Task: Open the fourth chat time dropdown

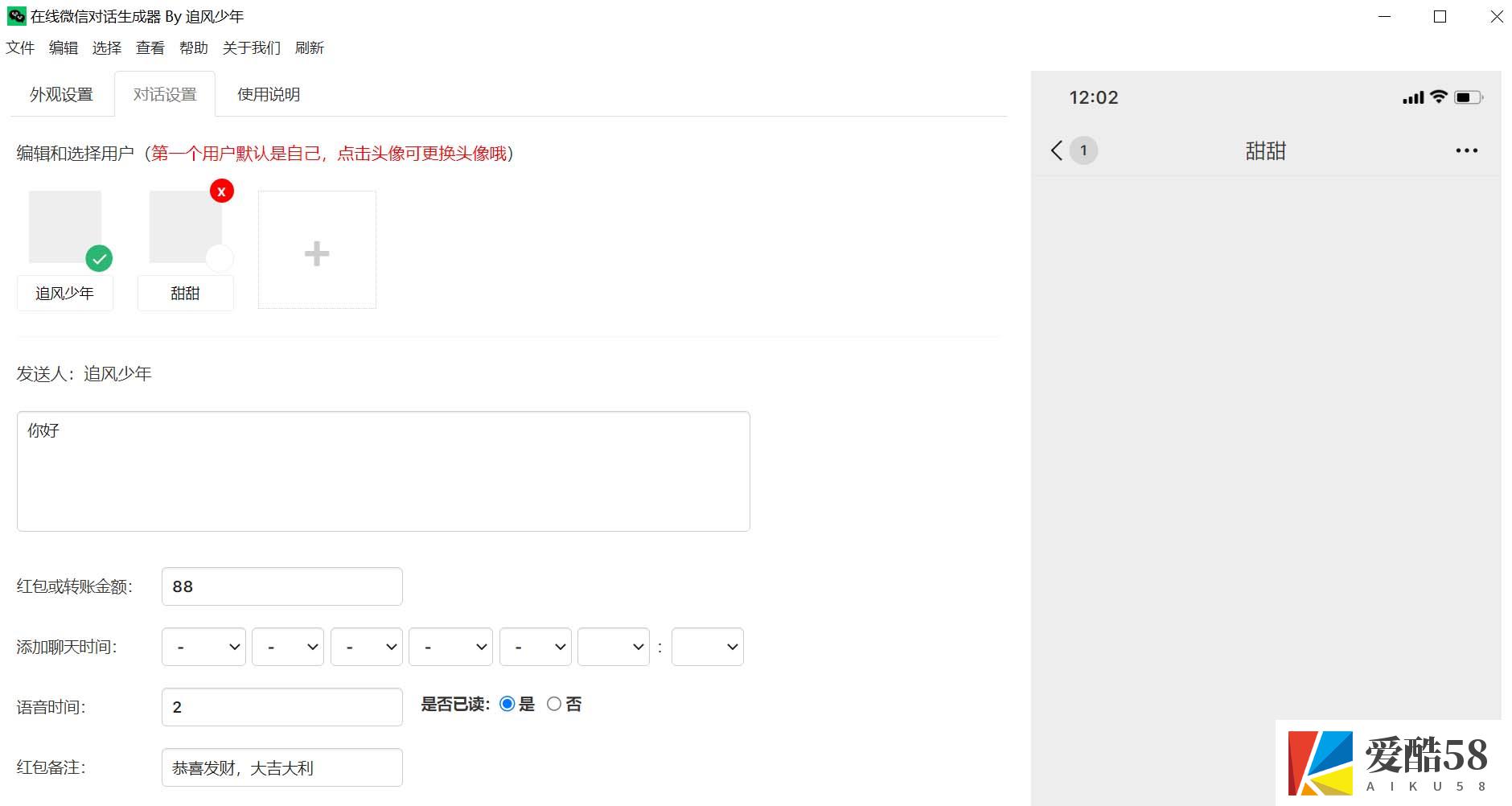Action: tap(451, 647)
